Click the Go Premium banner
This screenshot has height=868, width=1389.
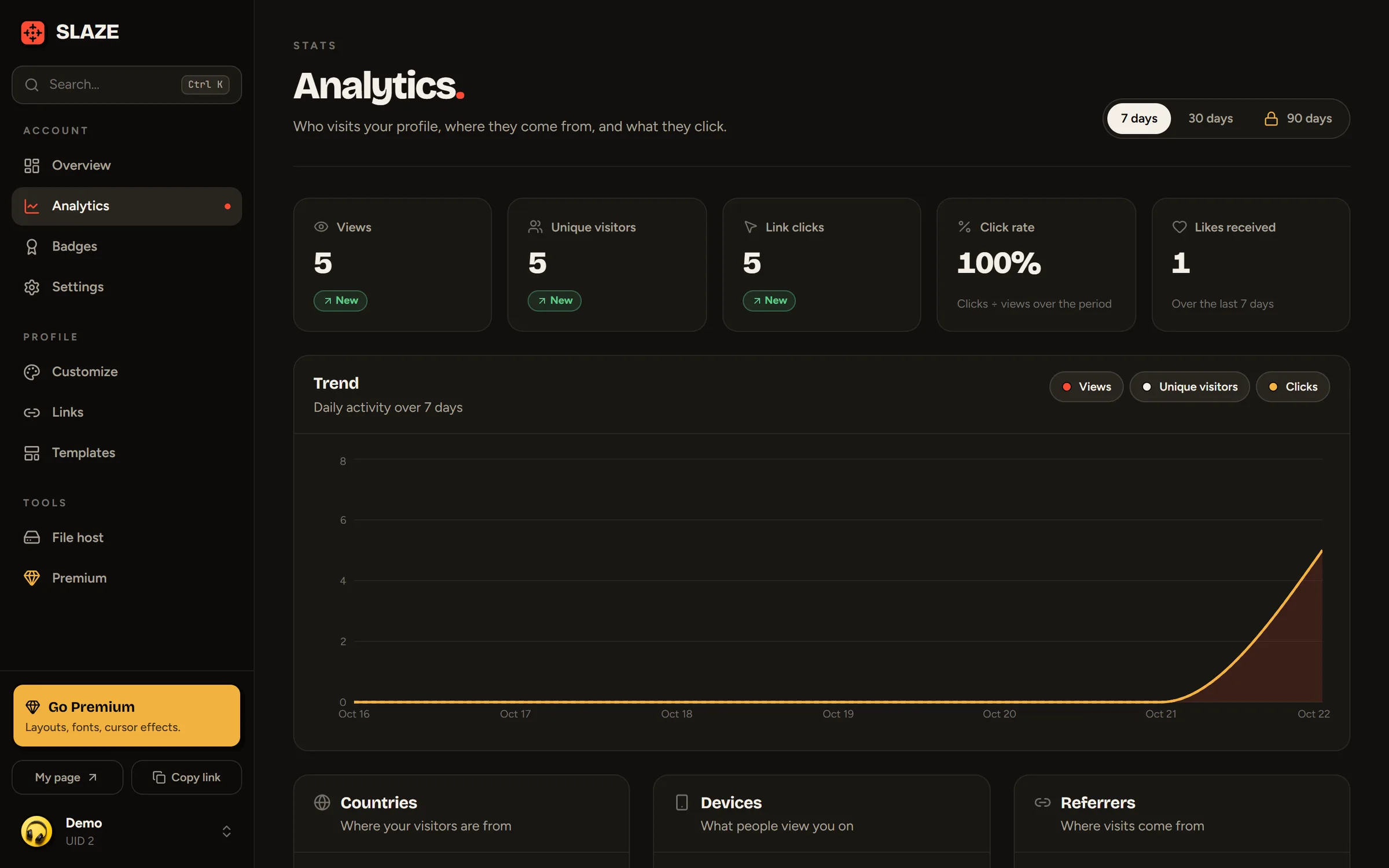(x=127, y=716)
